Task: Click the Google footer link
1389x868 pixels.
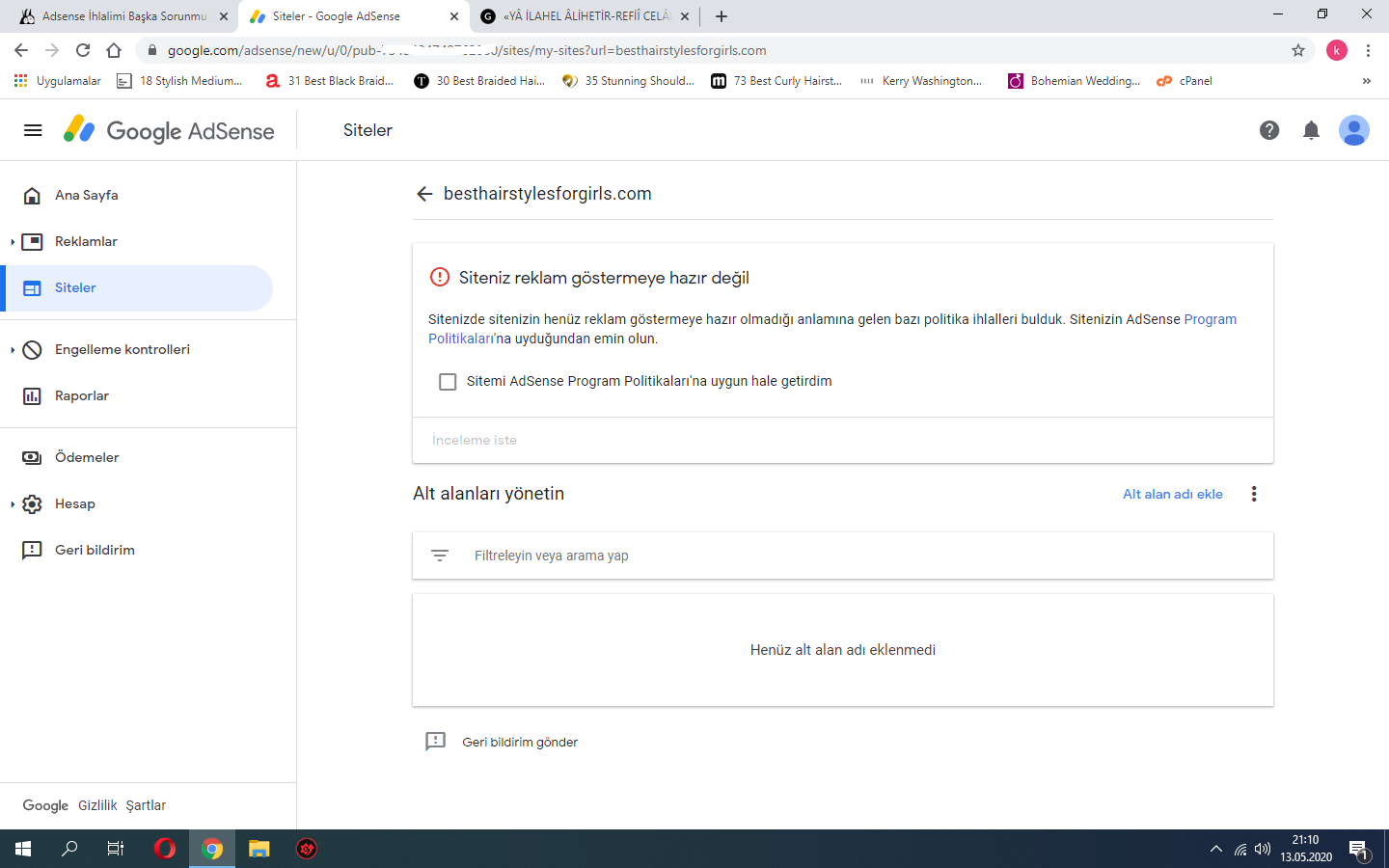Action: 45,805
